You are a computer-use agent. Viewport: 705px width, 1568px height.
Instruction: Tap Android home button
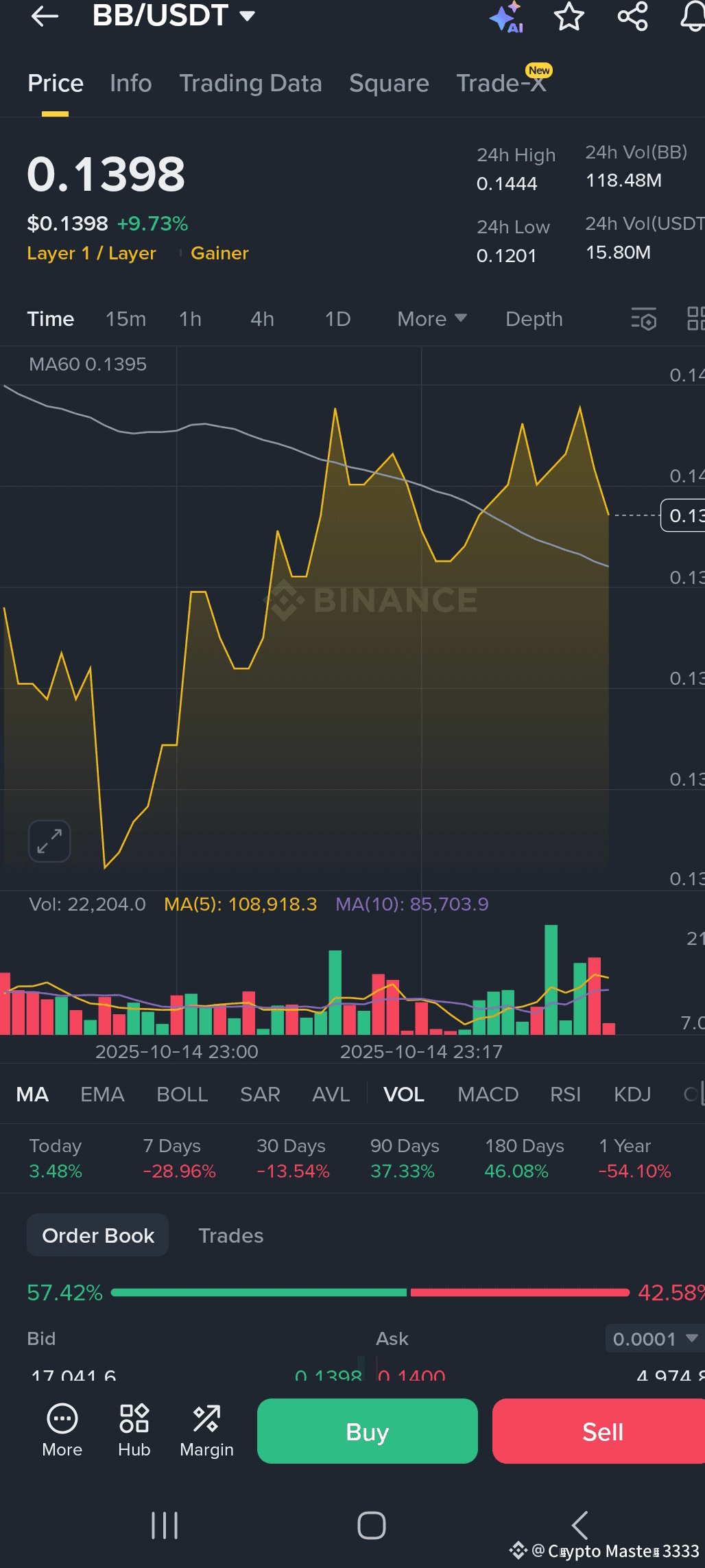click(x=371, y=1525)
